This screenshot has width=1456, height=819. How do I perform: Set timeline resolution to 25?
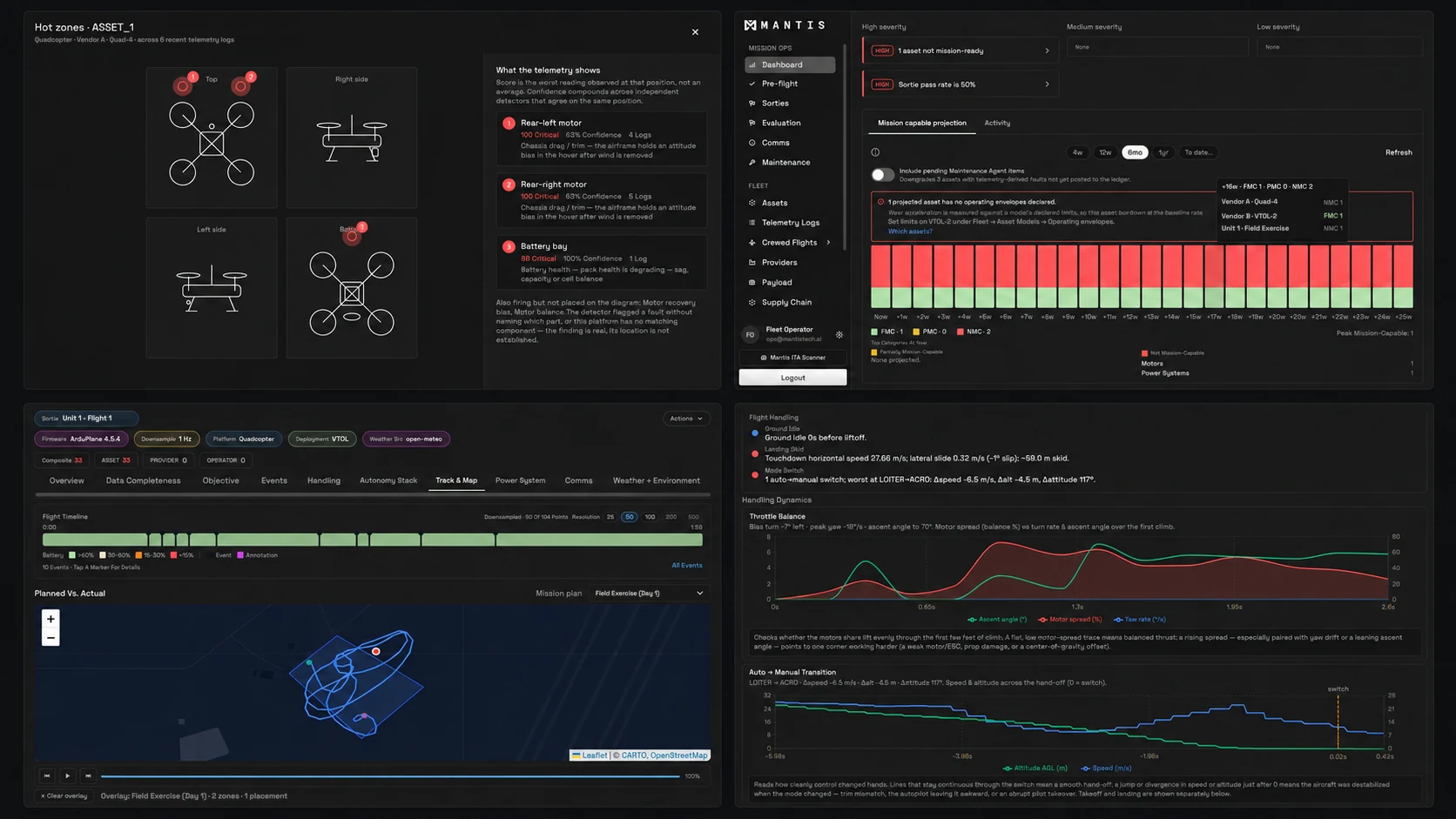pyautogui.click(x=610, y=517)
